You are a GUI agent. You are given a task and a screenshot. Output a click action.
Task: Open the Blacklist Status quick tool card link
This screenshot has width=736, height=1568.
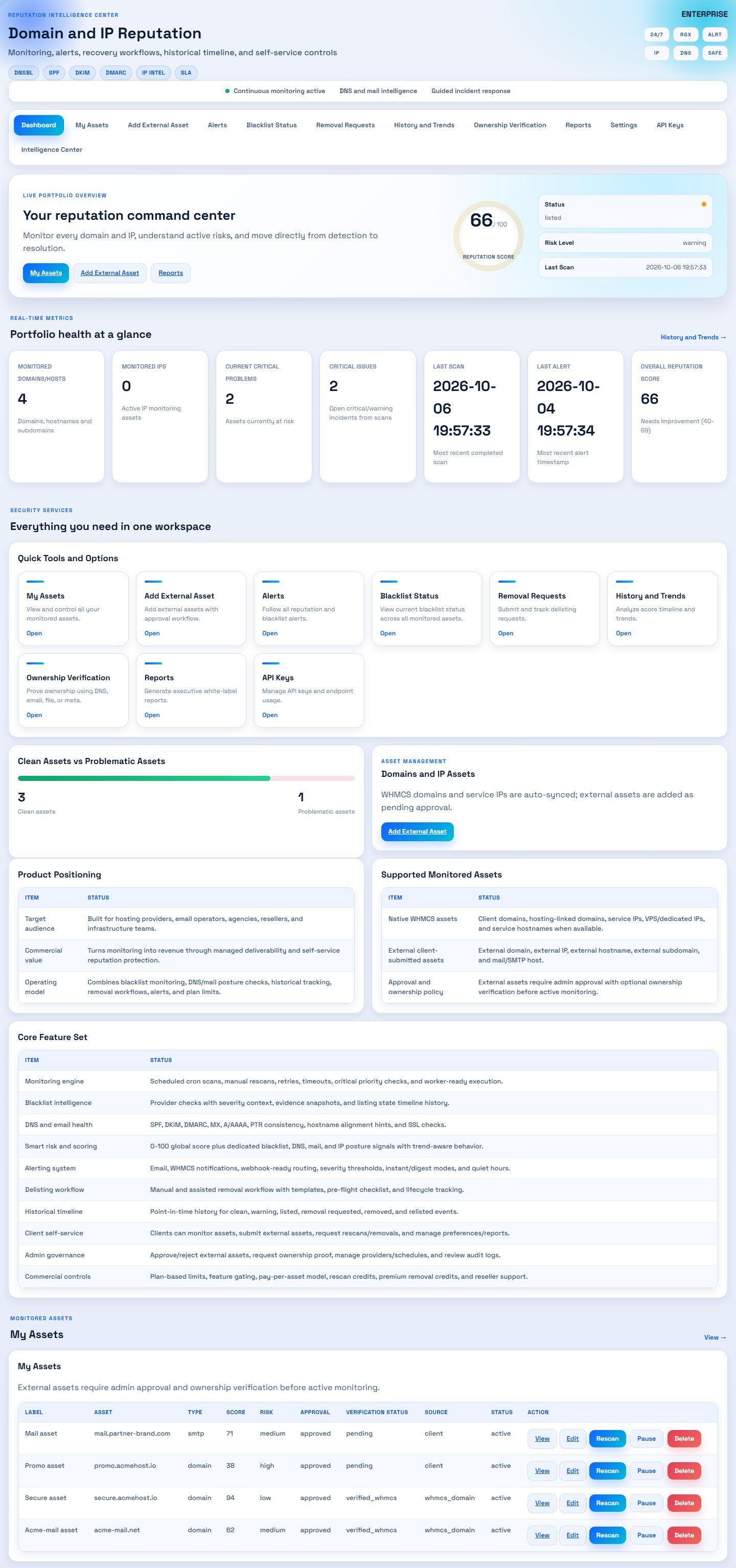(388, 634)
